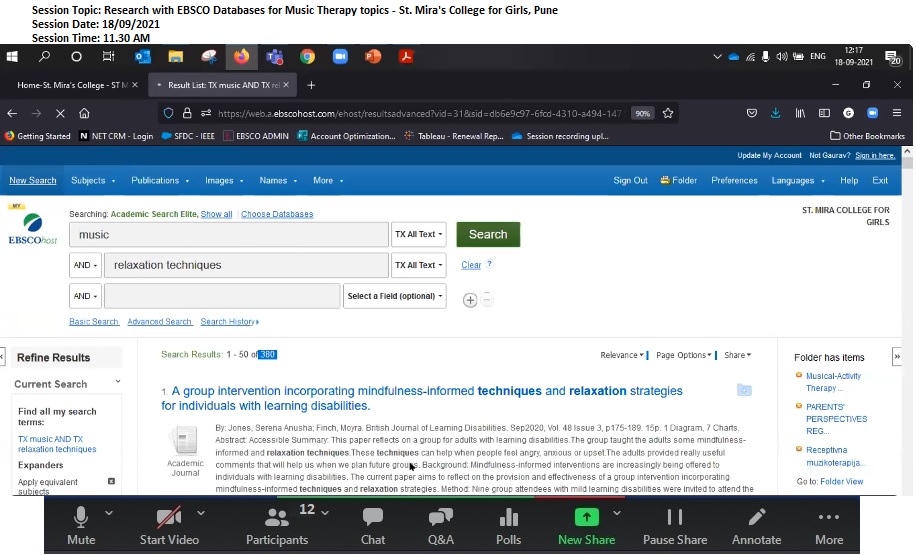Open Firefox library icon
The image size is (916, 555).
[800, 113]
